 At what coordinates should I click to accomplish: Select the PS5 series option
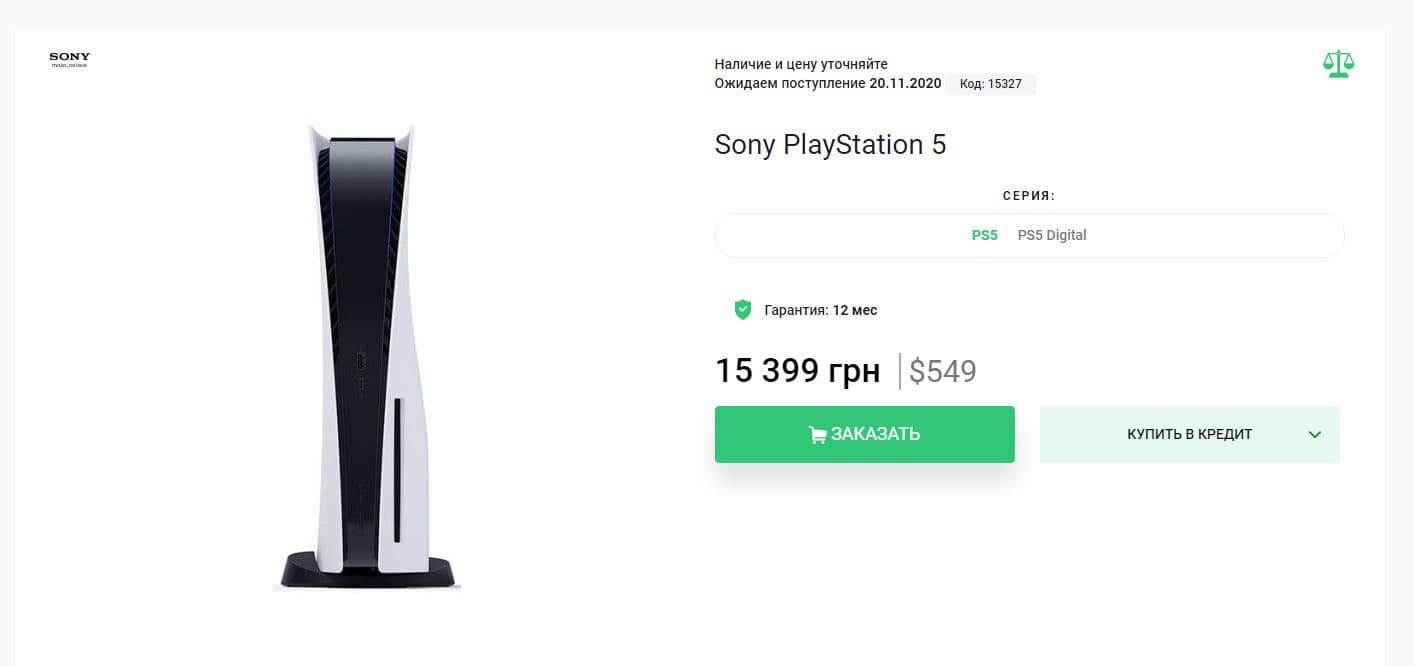click(x=984, y=236)
